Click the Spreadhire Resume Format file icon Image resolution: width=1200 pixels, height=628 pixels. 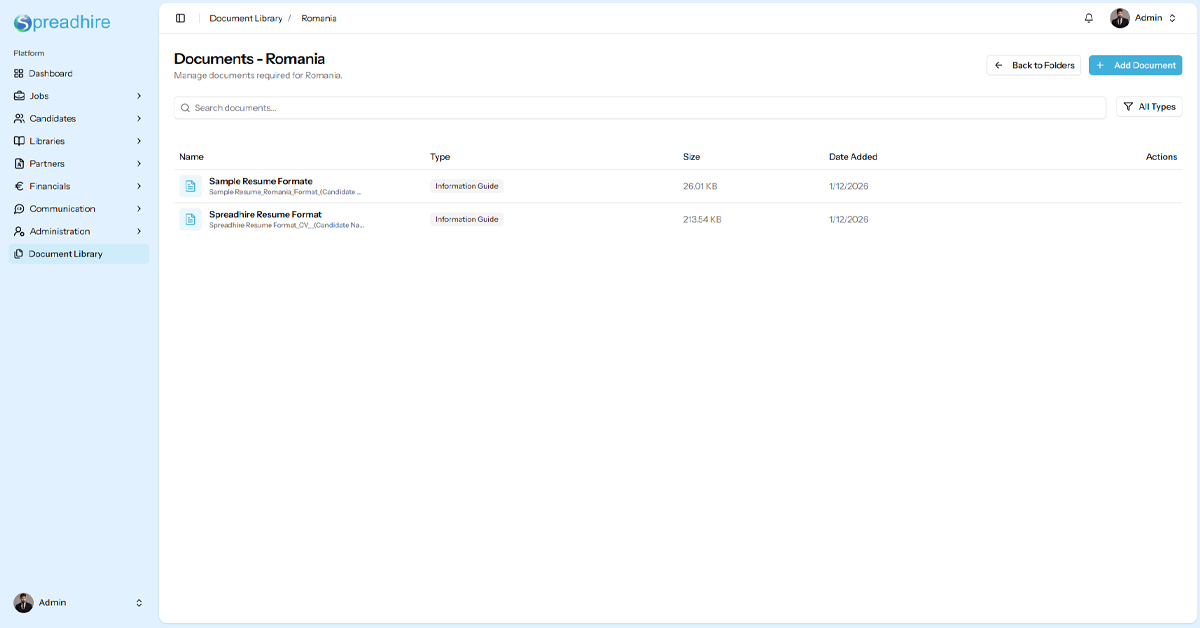190,219
